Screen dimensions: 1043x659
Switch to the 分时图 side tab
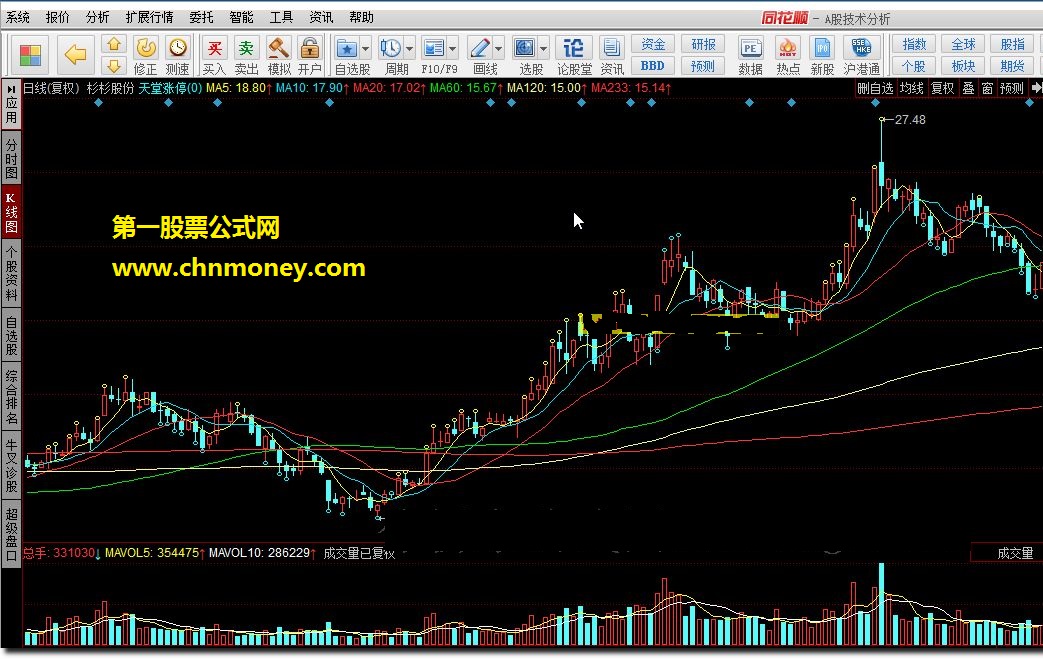(11, 158)
